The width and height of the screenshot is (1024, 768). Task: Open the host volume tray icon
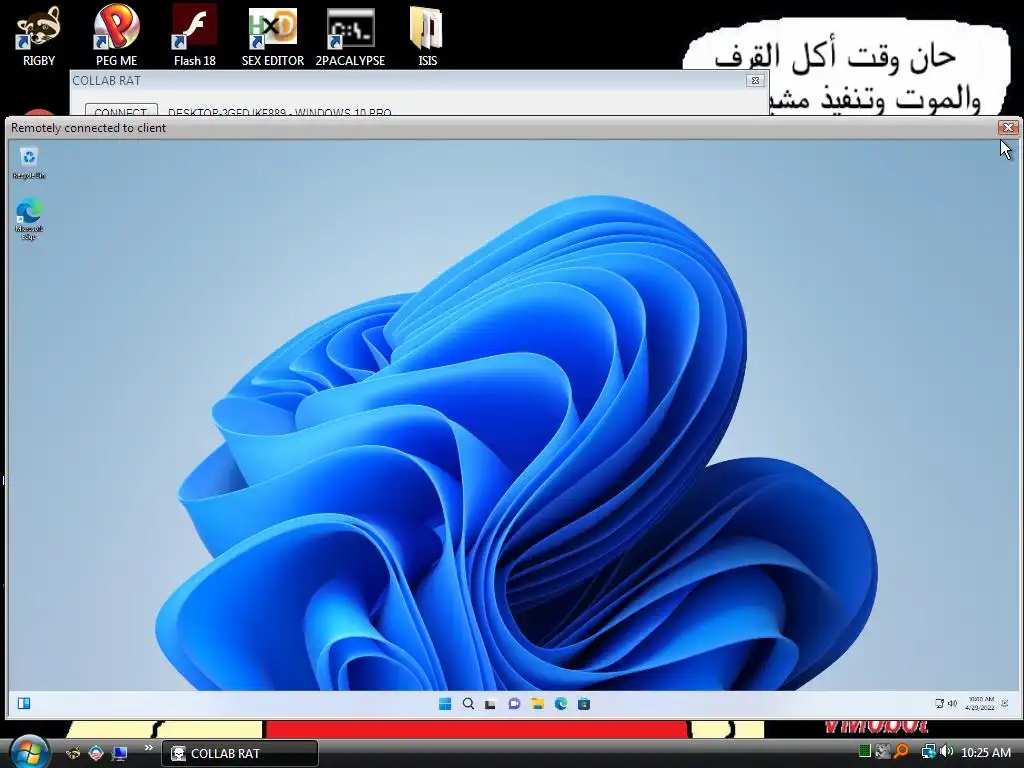(x=946, y=752)
